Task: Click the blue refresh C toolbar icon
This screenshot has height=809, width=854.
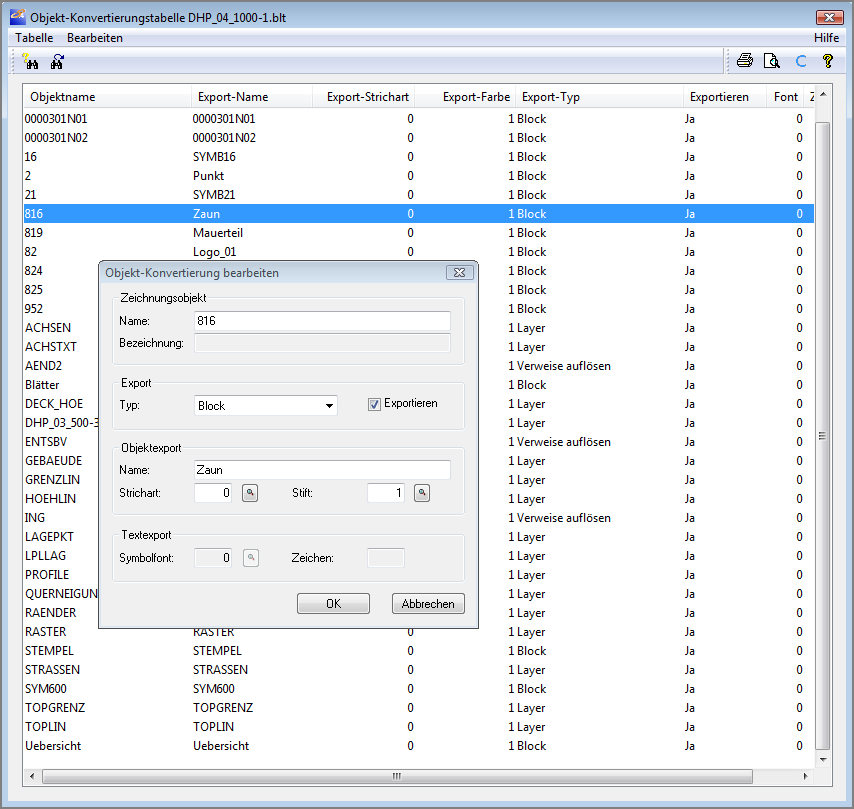Action: click(800, 61)
